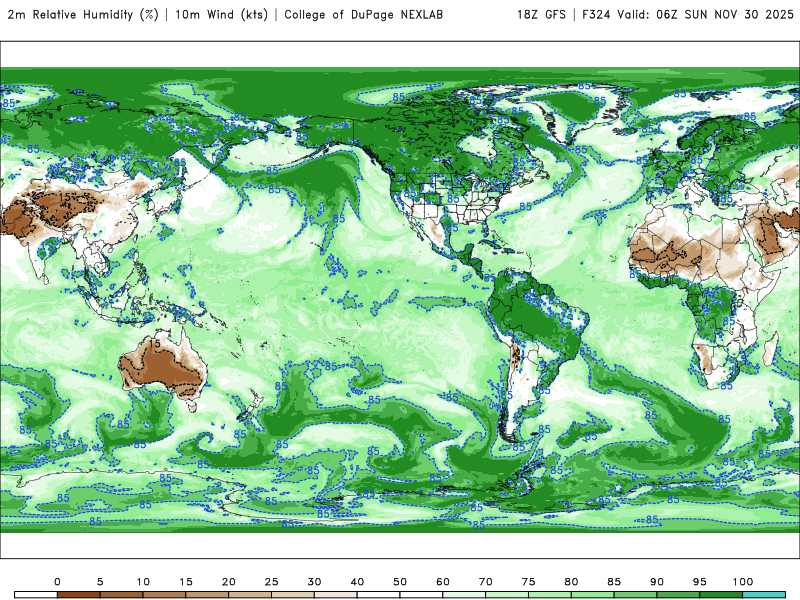Select the dark green 95–100 color bar segment
800x600 pixels.
(721, 595)
